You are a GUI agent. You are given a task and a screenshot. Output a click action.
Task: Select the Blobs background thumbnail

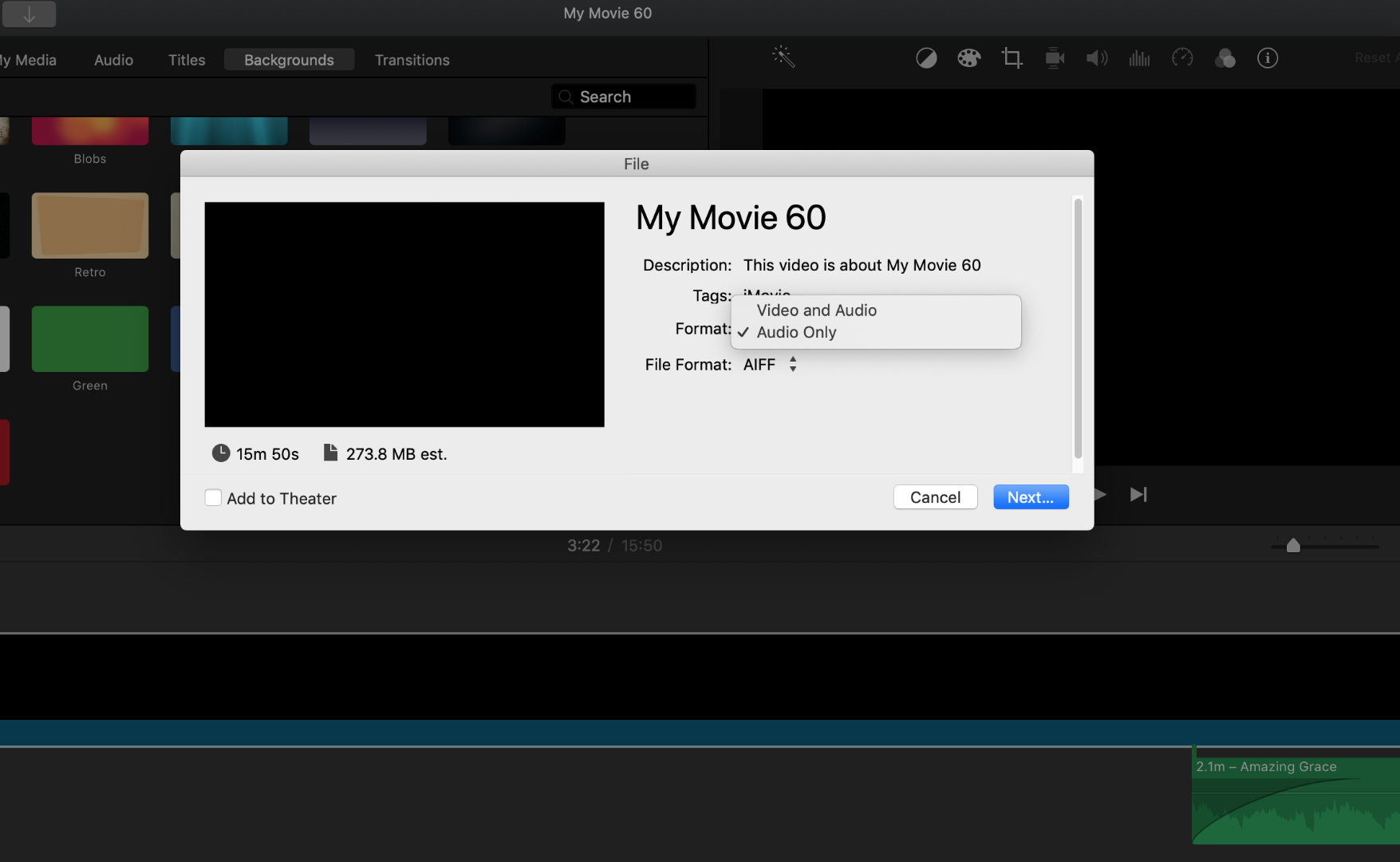point(90,131)
